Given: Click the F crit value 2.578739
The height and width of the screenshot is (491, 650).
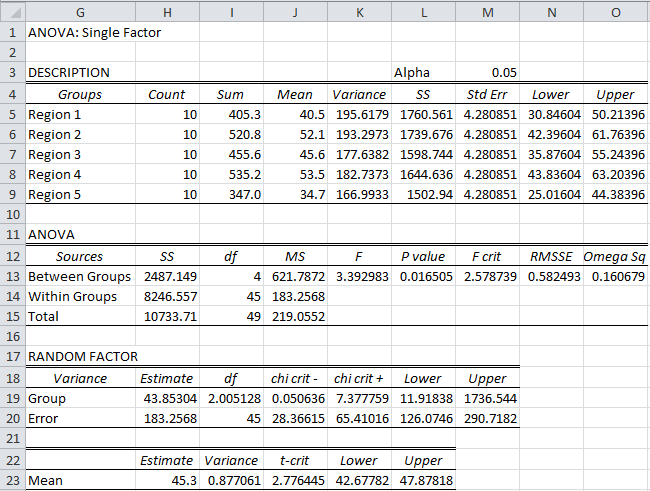Looking at the screenshot, I should click(x=487, y=276).
